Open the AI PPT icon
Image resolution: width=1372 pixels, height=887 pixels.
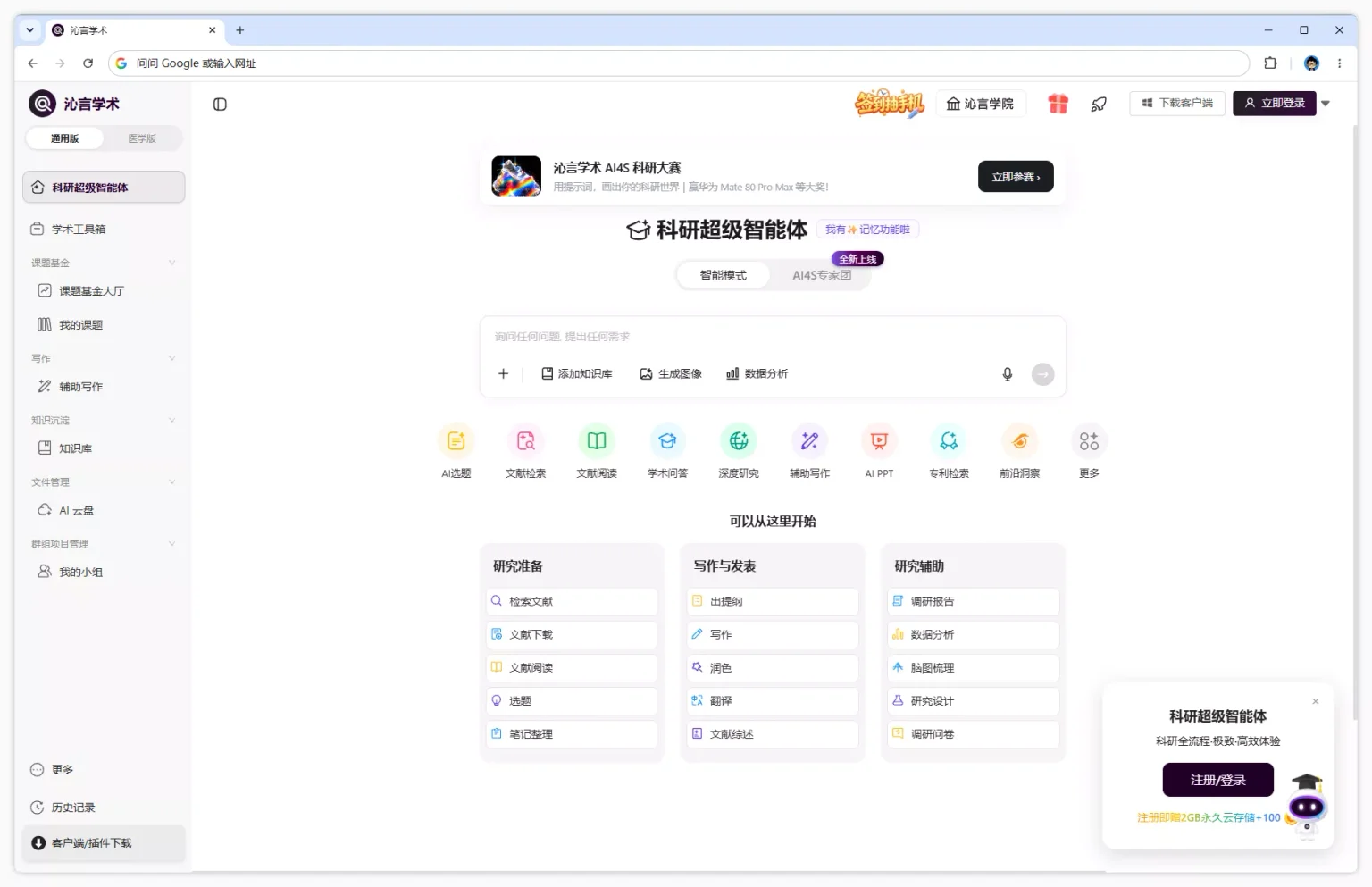click(879, 441)
